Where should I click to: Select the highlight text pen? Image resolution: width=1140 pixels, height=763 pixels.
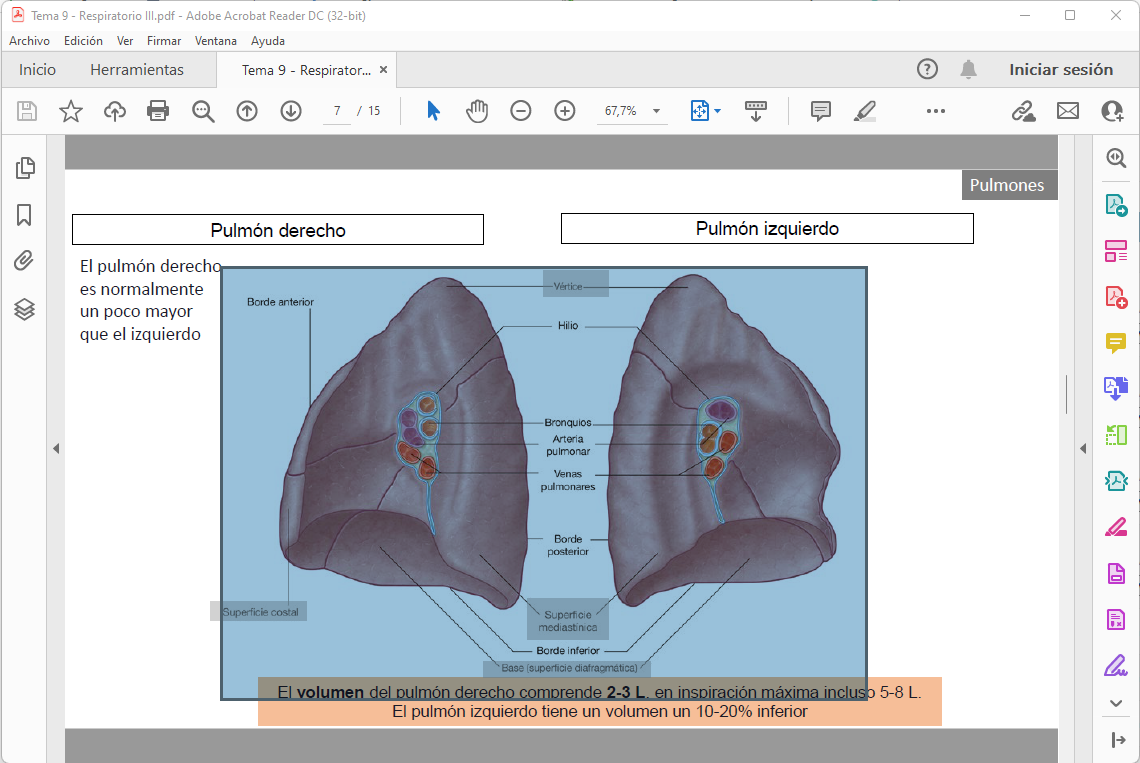click(x=864, y=111)
